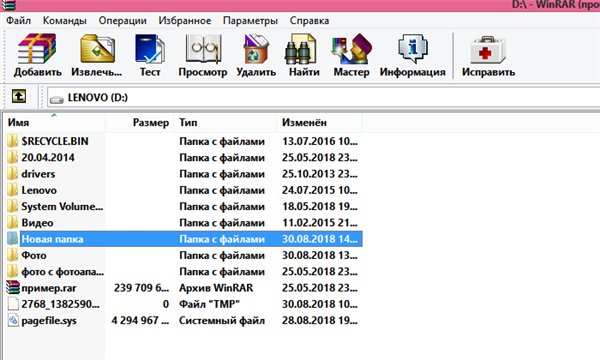600x360 pixels.
Task: Click the Добавить (Add) toolbar icon
Action: [x=37, y=49]
